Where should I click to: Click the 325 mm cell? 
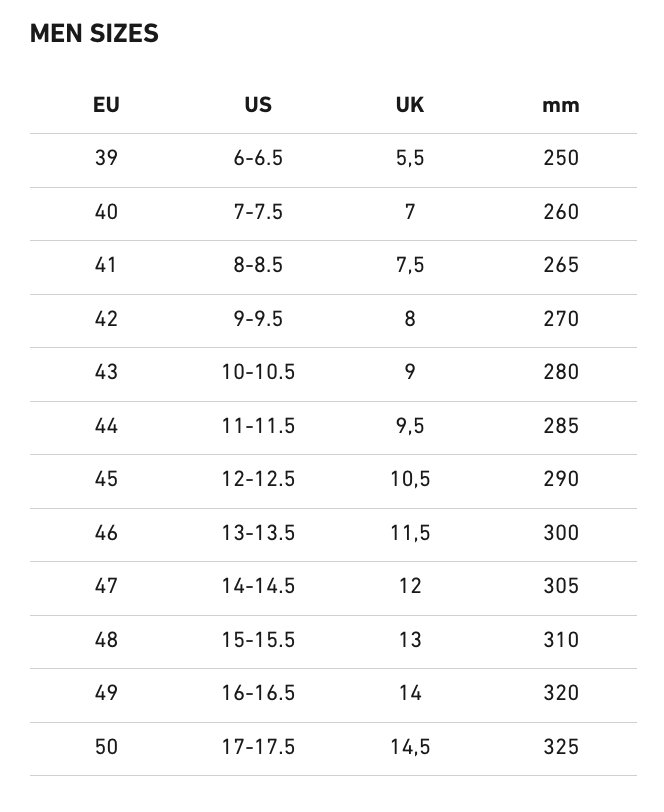(561, 747)
